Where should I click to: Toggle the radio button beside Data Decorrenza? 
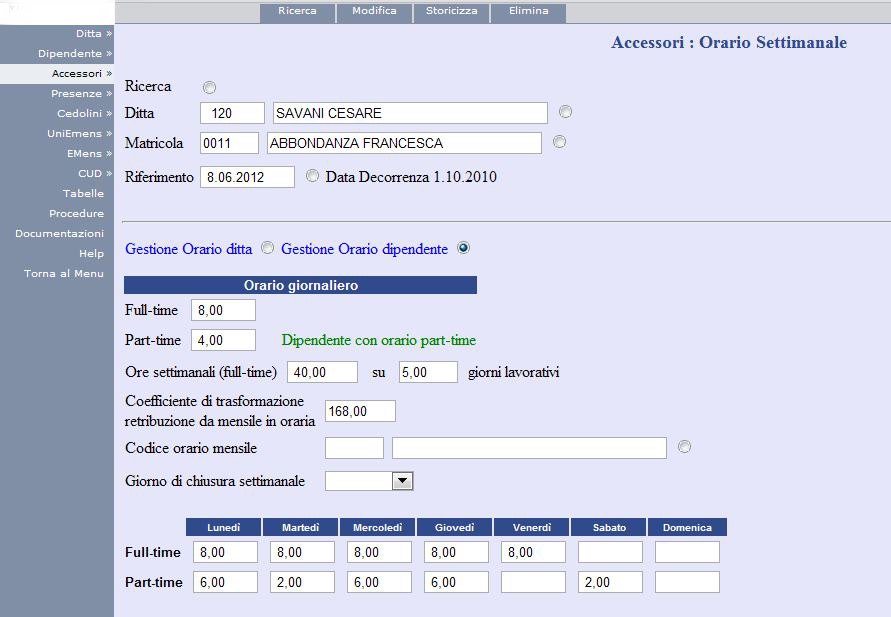(x=313, y=176)
